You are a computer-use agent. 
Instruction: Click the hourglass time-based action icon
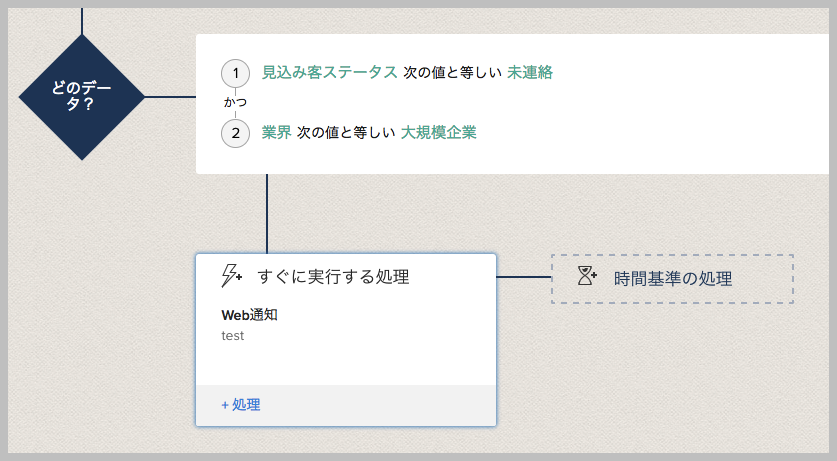587,277
